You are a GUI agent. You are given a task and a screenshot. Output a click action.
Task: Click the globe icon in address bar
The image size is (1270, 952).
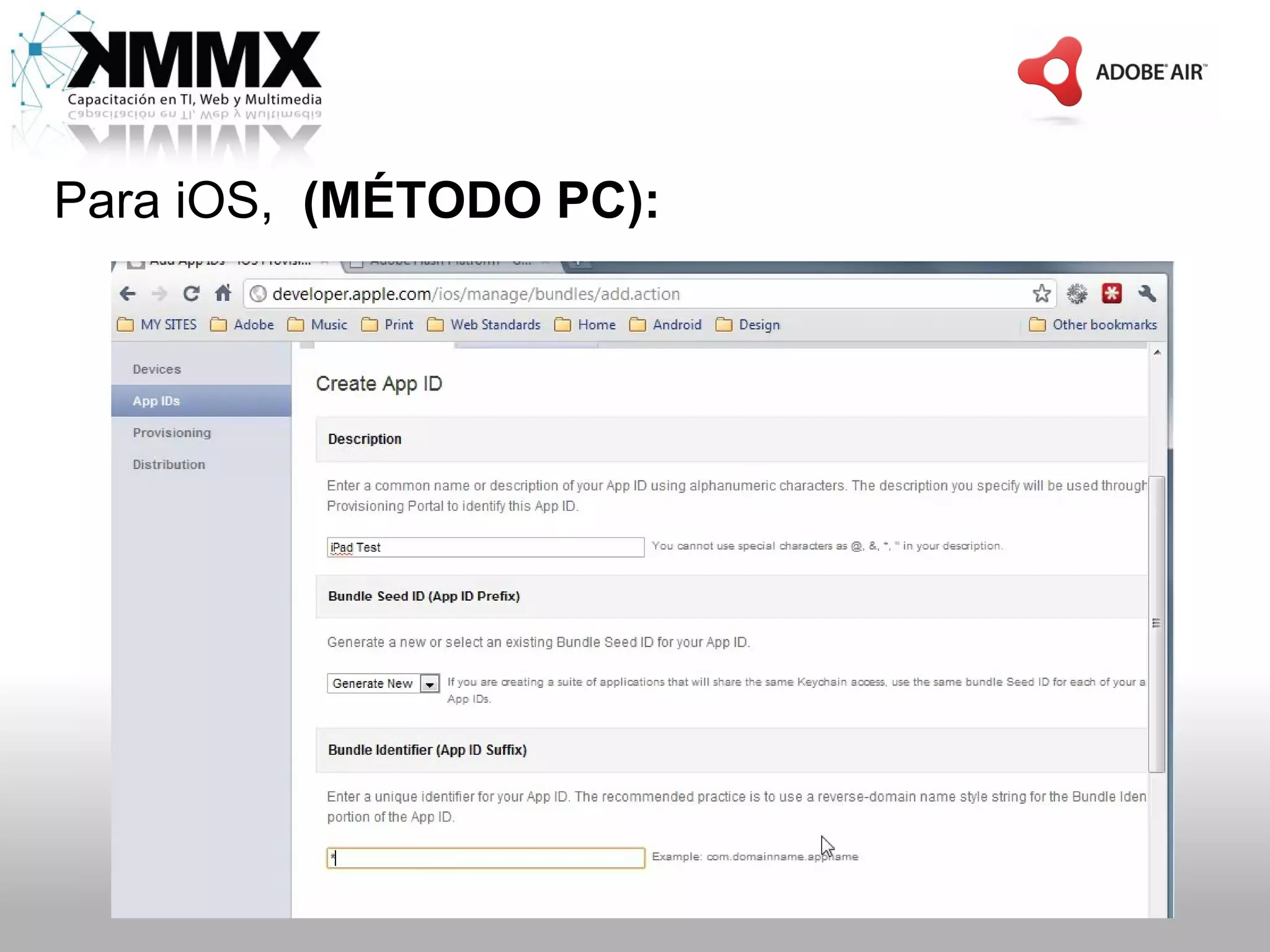point(259,294)
